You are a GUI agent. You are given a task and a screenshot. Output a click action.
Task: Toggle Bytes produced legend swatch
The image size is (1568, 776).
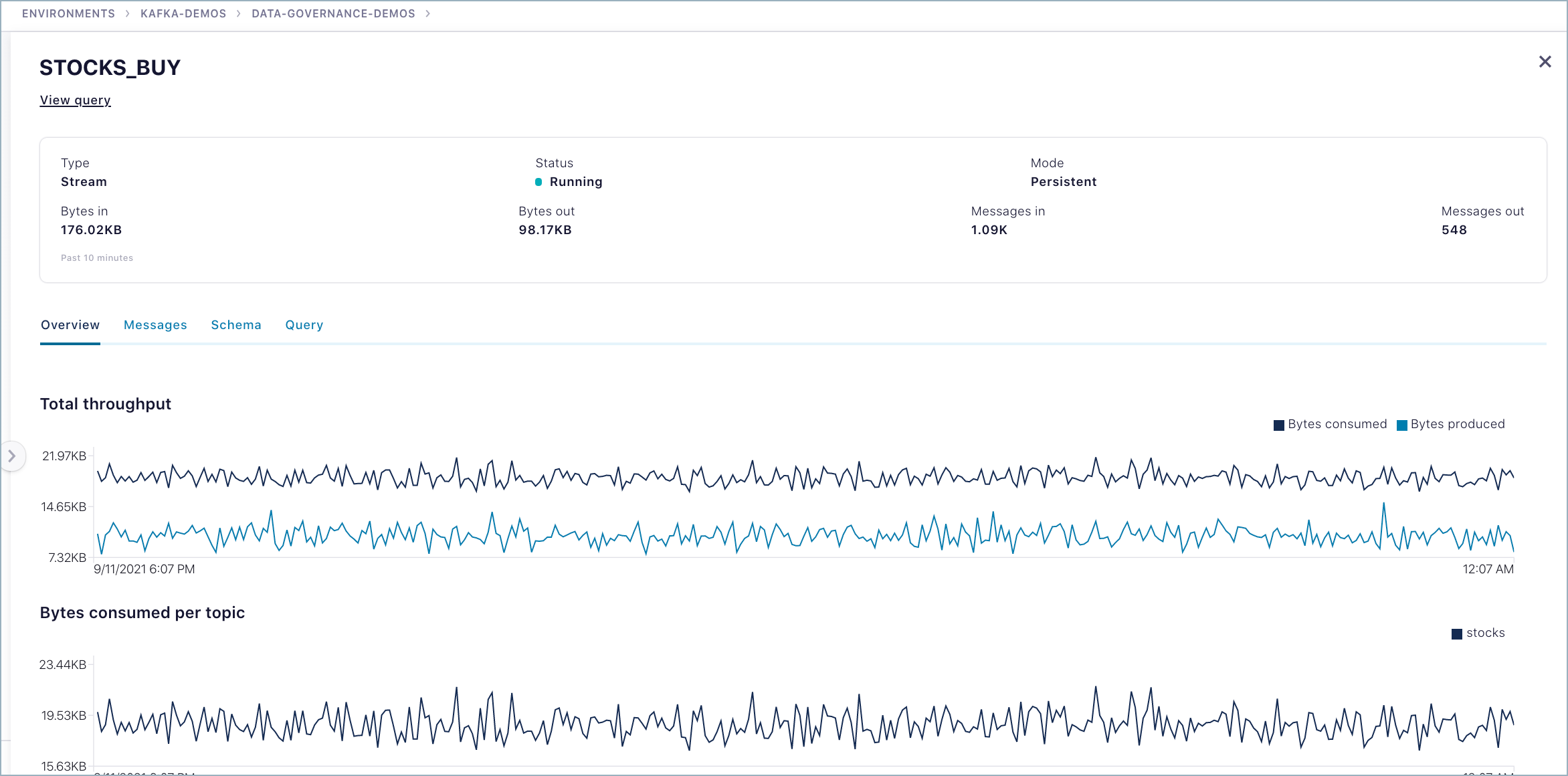click(x=1402, y=425)
